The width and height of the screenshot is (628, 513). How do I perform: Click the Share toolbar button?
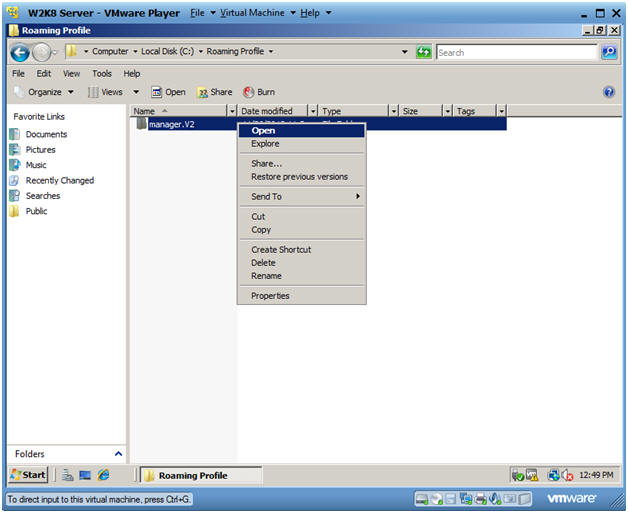pyautogui.click(x=215, y=92)
